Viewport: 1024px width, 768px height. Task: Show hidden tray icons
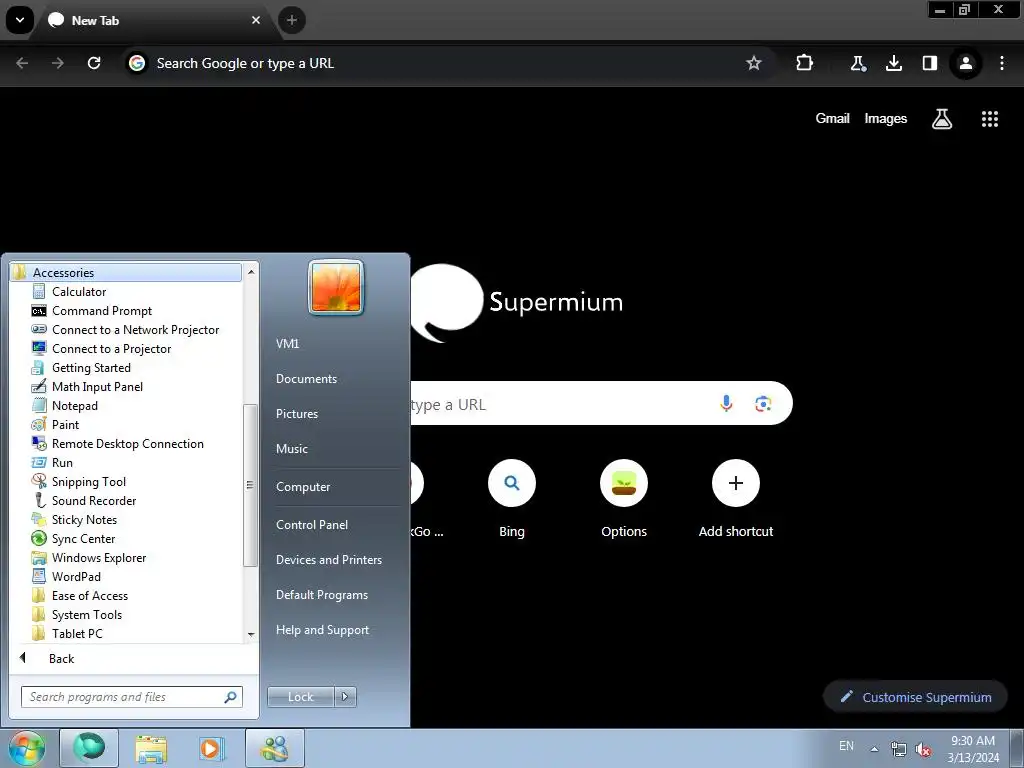[x=874, y=748]
